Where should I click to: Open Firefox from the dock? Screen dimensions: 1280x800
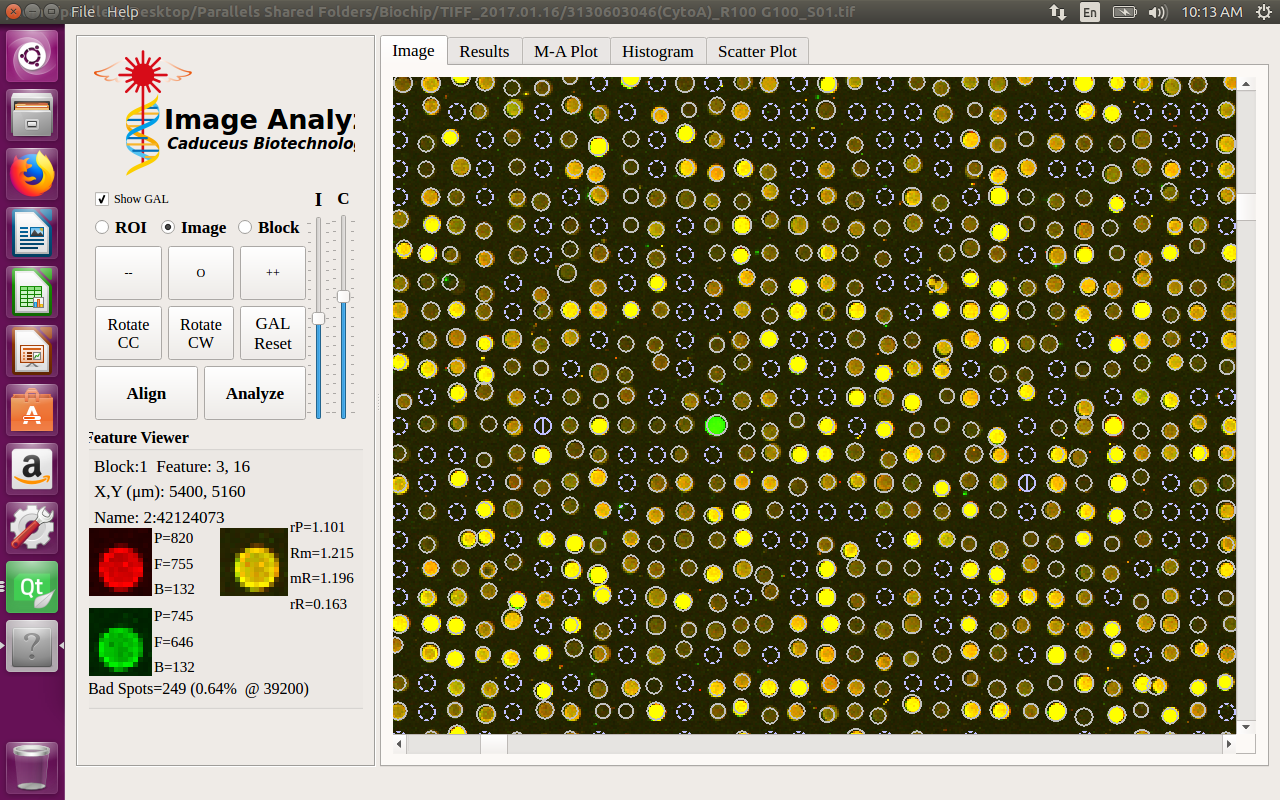pos(33,176)
